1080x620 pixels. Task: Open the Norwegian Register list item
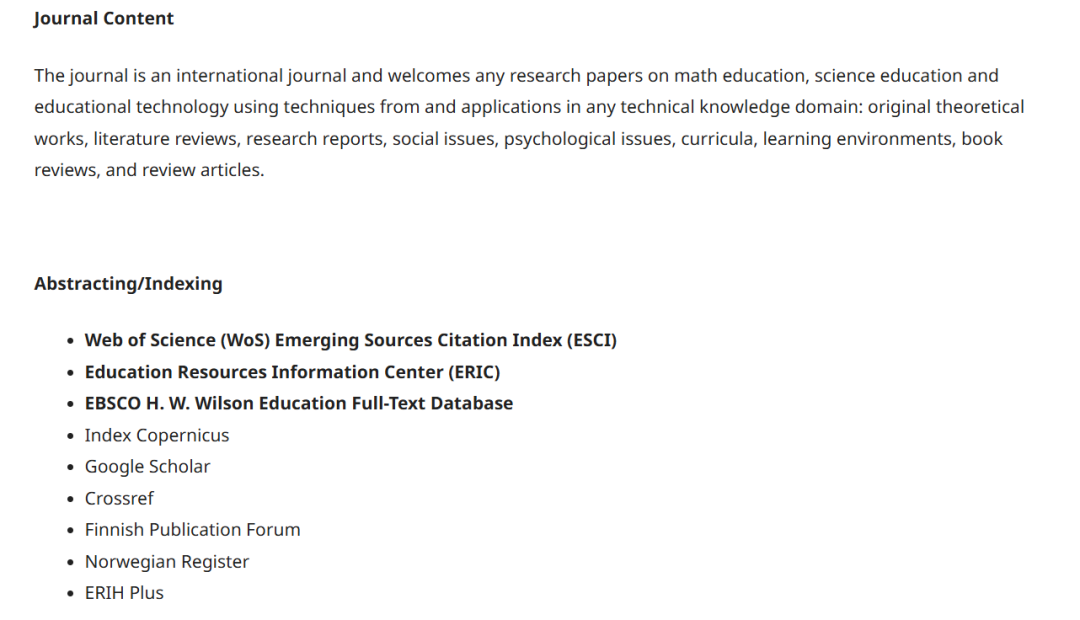(x=167, y=561)
